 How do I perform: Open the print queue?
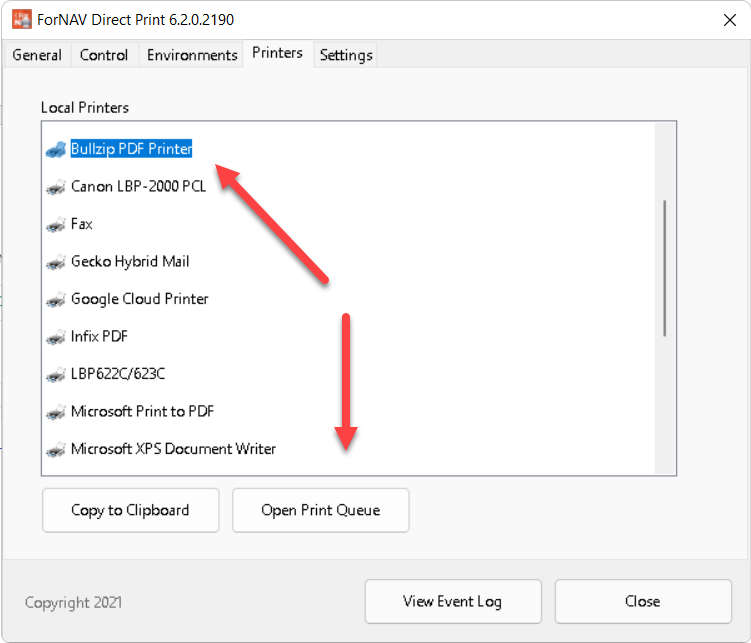point(320,510)
